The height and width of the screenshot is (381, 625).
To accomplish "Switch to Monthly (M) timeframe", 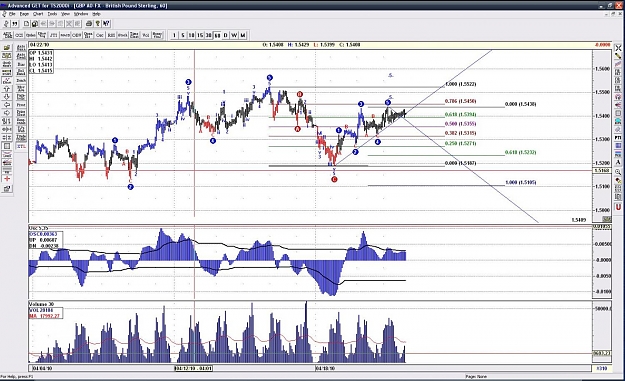I will click(243, 35).
